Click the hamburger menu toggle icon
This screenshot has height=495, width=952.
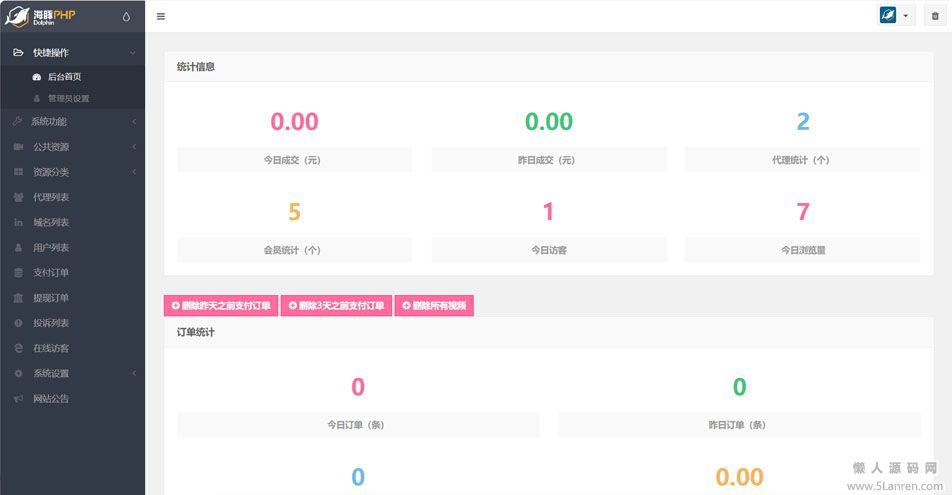161,16
